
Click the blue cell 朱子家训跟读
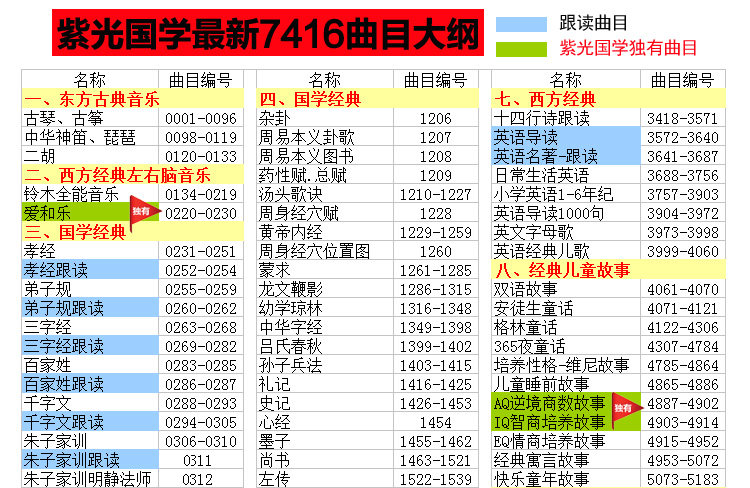(90, 460)
